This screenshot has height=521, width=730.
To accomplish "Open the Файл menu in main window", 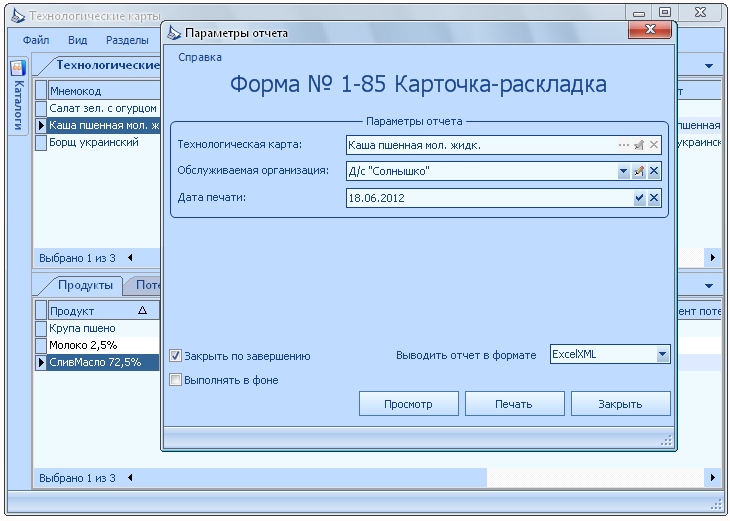I will click(x=36, y=40).
